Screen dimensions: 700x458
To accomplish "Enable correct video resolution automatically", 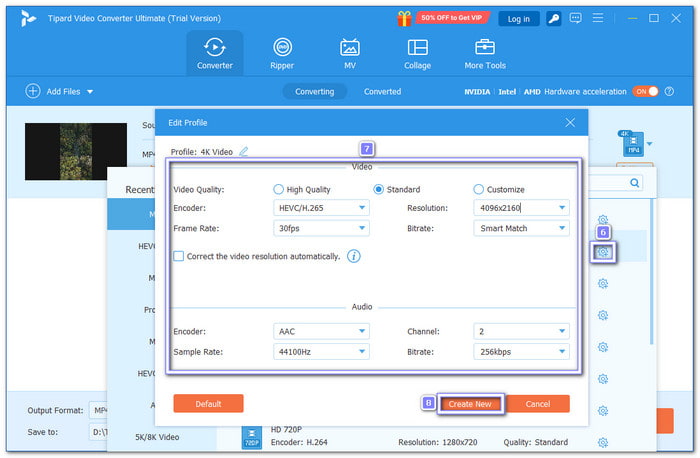I will (178, 256).
